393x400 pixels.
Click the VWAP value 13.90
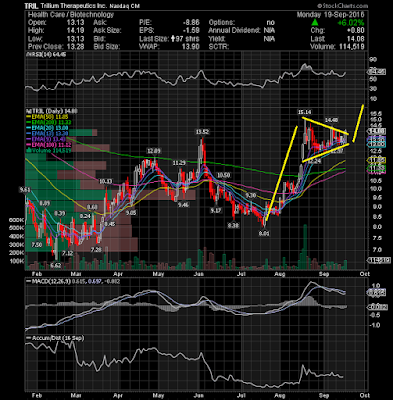[x=191, y=47]
